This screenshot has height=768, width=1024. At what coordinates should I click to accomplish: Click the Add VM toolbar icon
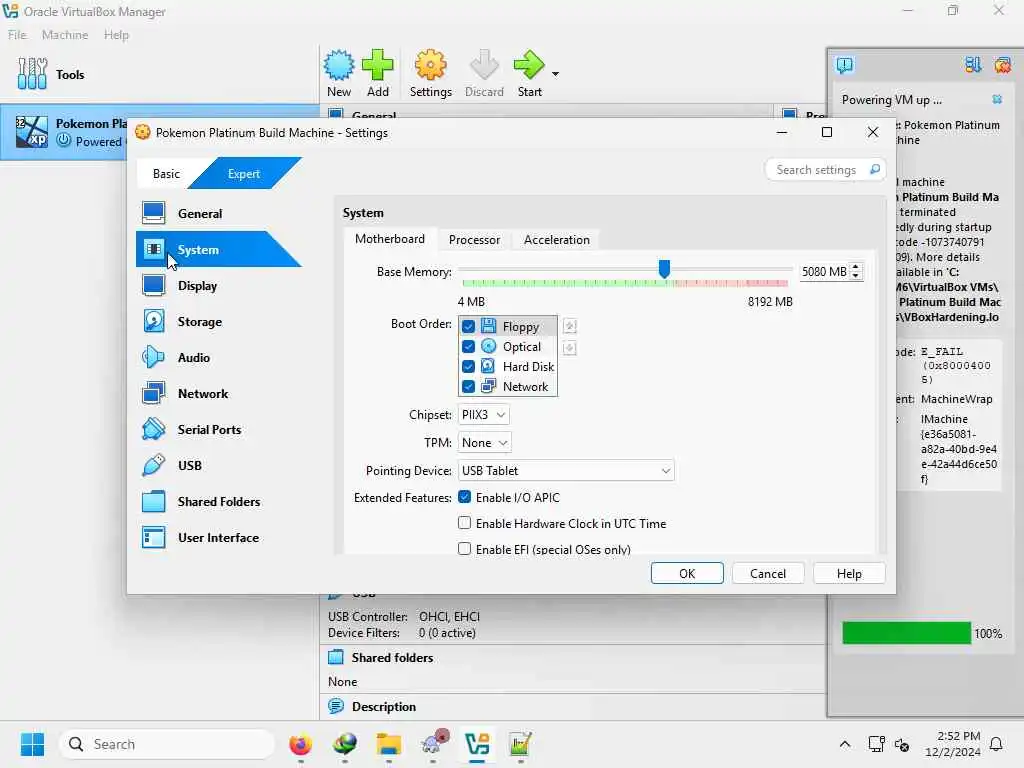tap(377, 66)
